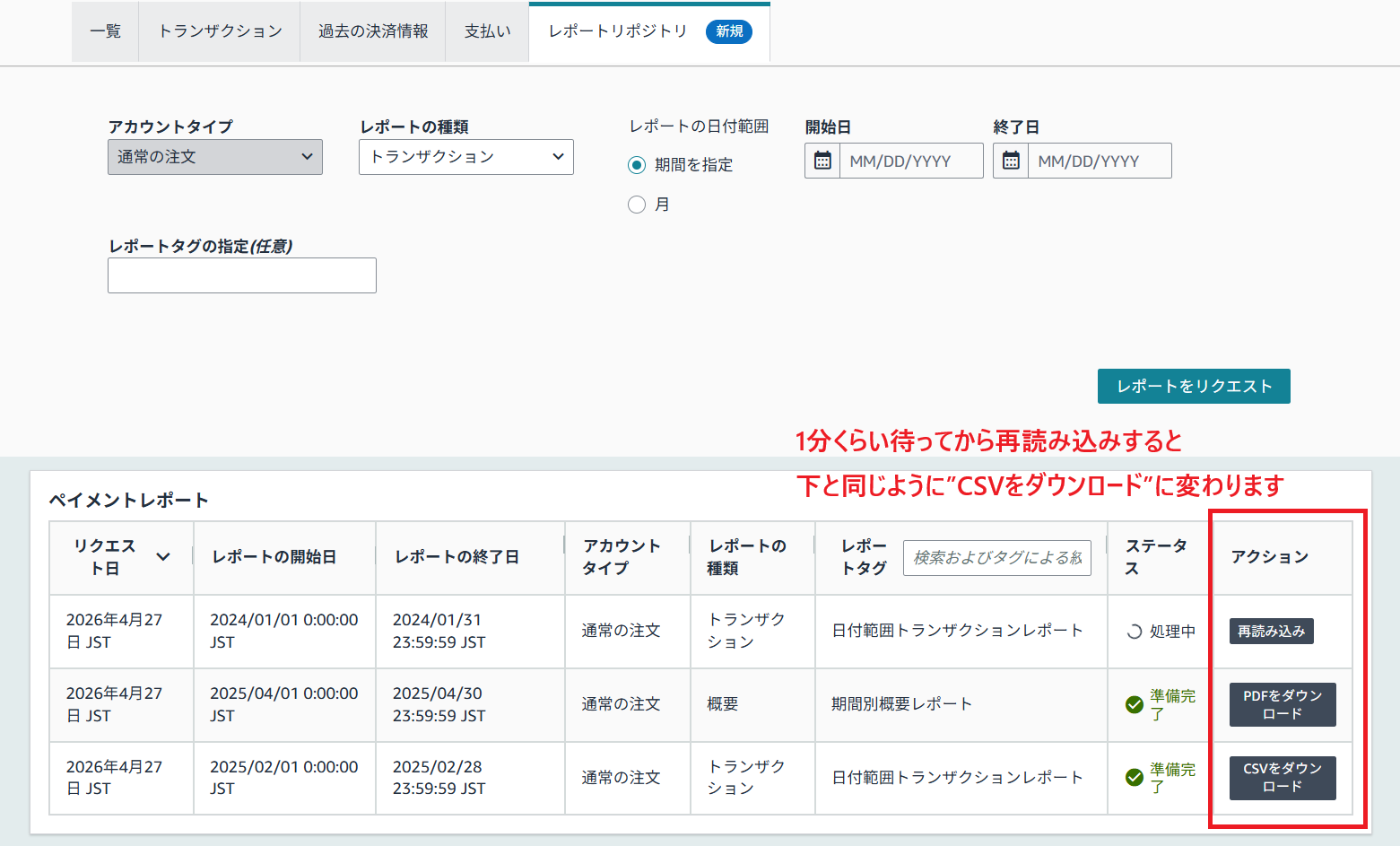Select the 月 radio button

tap(637, 205)
